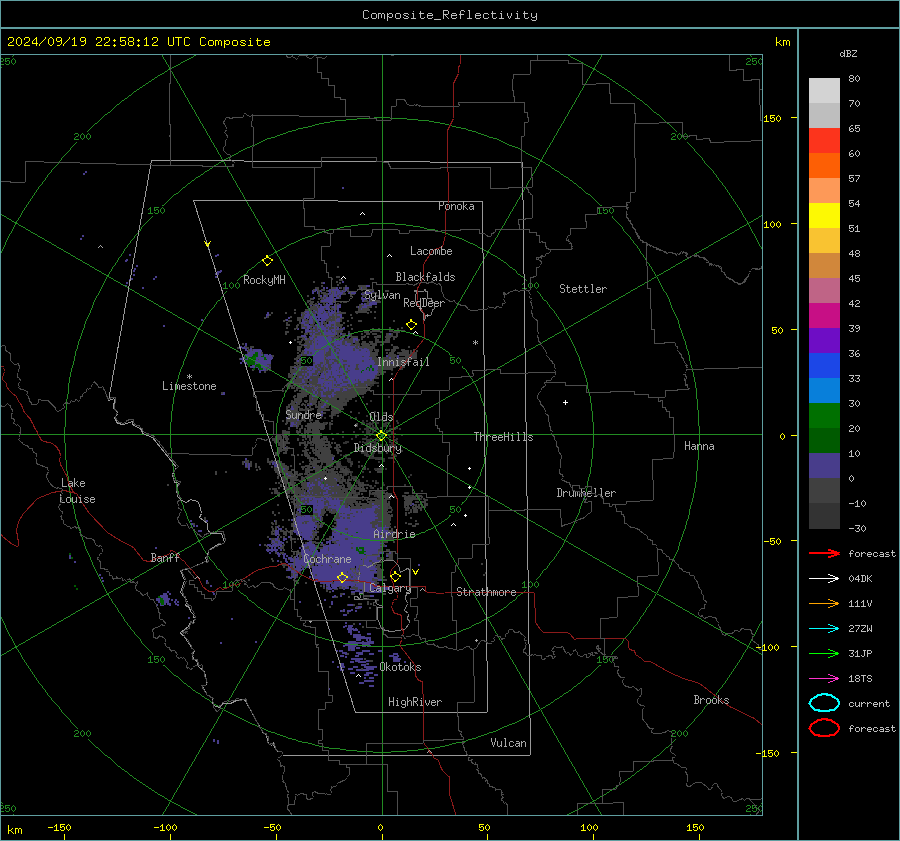This screenshot has width=900, height=841.
Task: Select the yellow diamond marker beside RockyMH
Action: pos(267,261)
